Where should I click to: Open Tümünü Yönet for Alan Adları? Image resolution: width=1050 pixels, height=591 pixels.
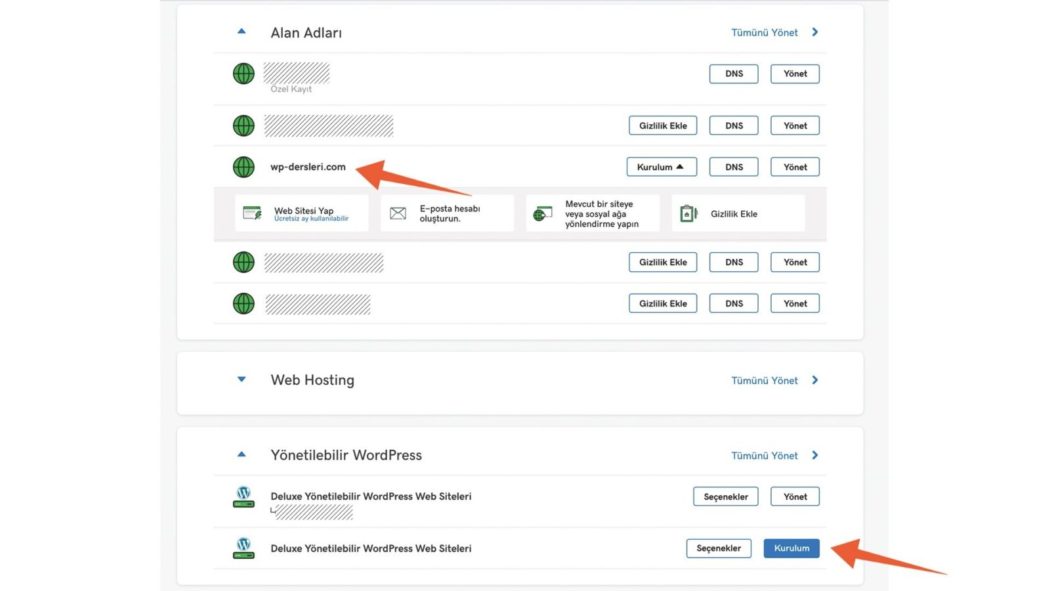(764, 32)
